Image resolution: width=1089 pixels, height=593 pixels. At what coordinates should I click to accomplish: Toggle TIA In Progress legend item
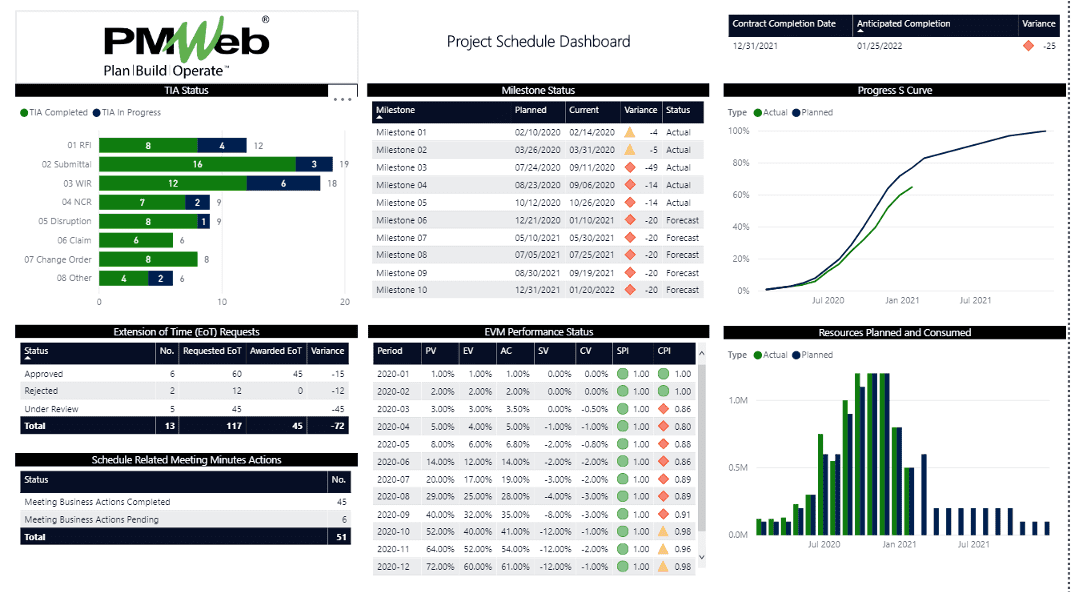click(126, 112)
